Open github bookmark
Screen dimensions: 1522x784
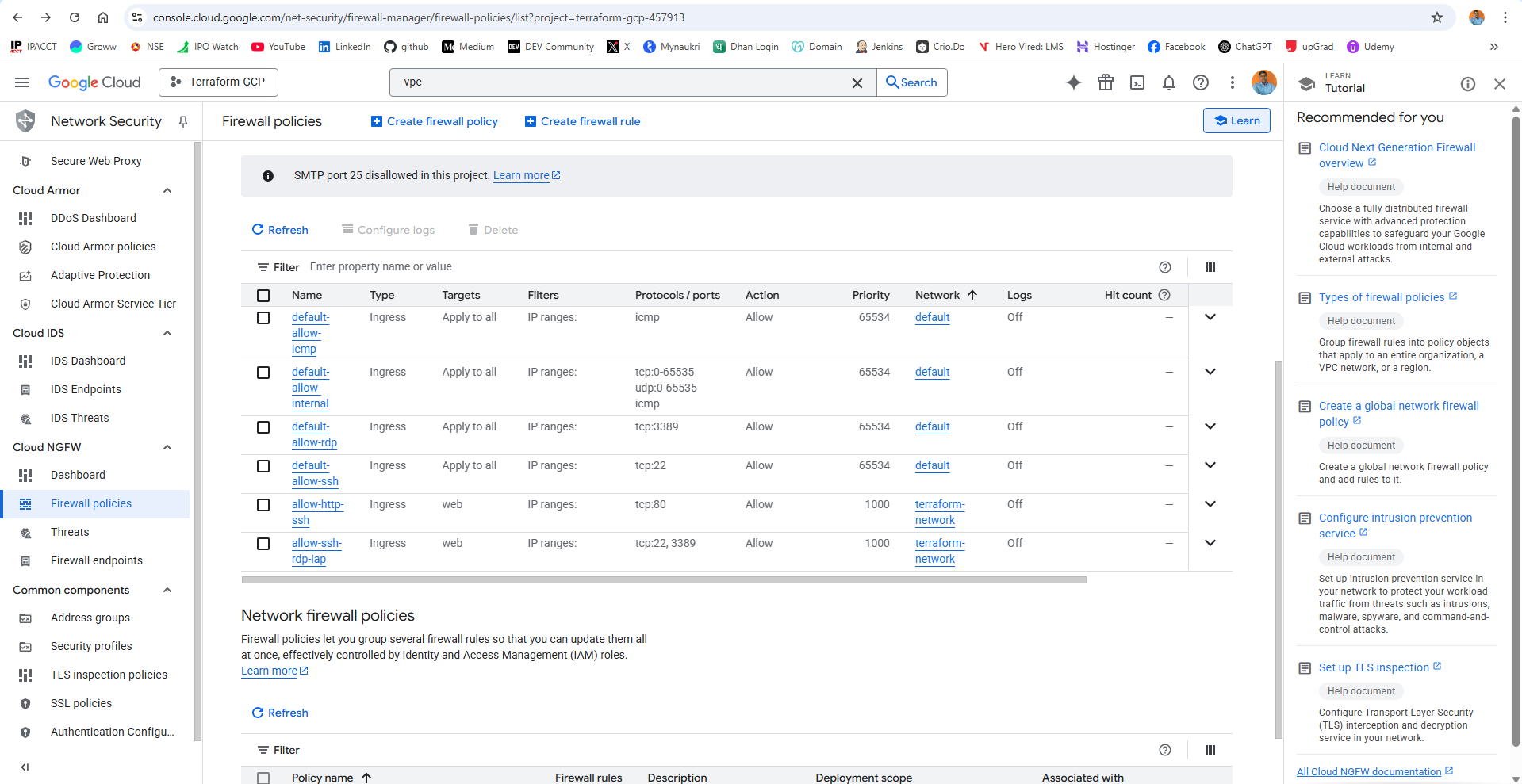tap(406, 47)
